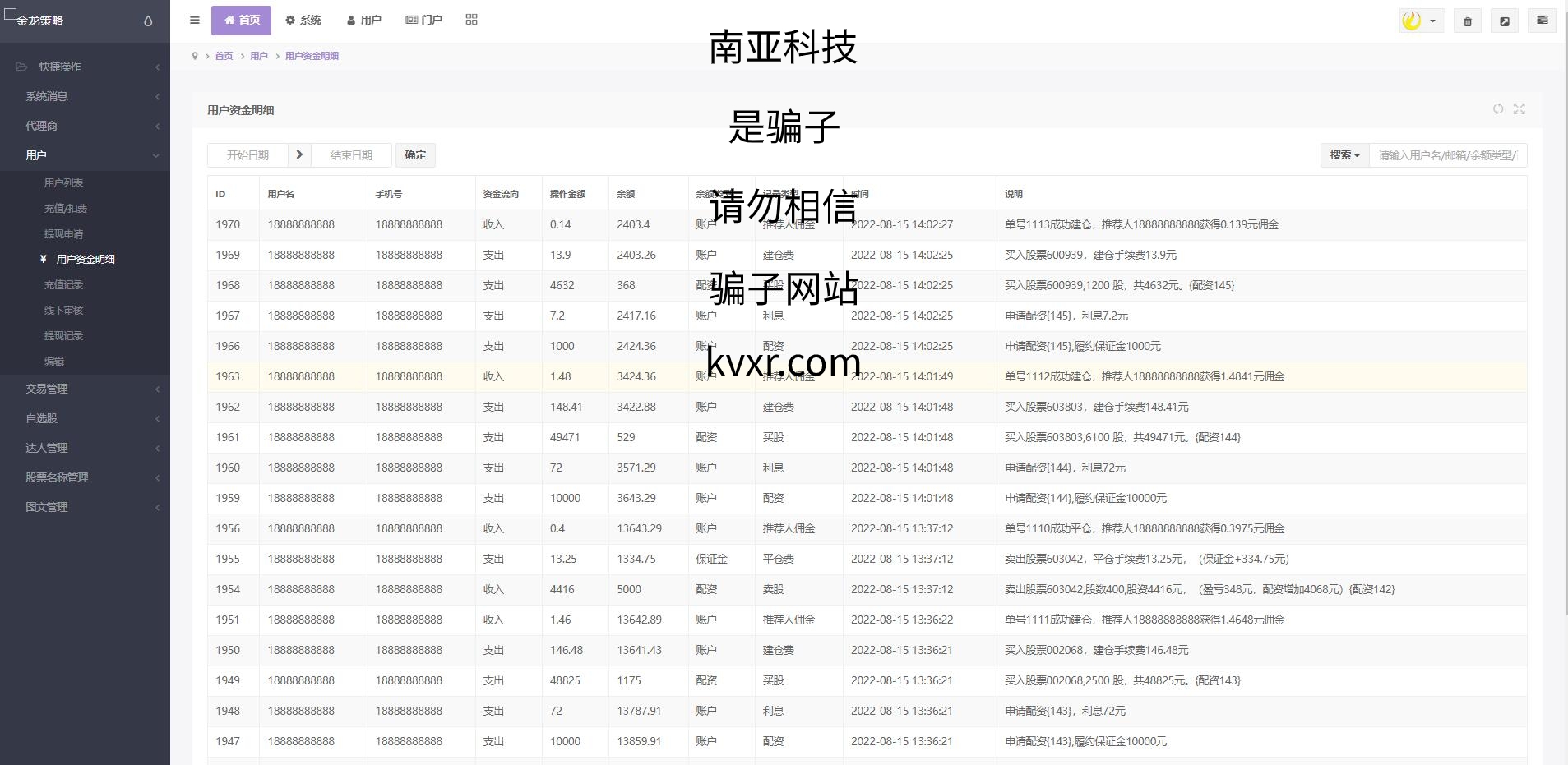Refresh the 用户资金明细 panel

point(1498,109)
